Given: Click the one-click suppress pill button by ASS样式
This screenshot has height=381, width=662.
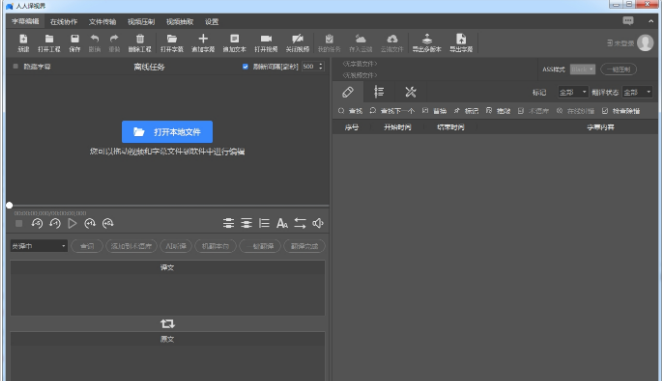Looking at the screenshot, I should [x=619, y=69].
